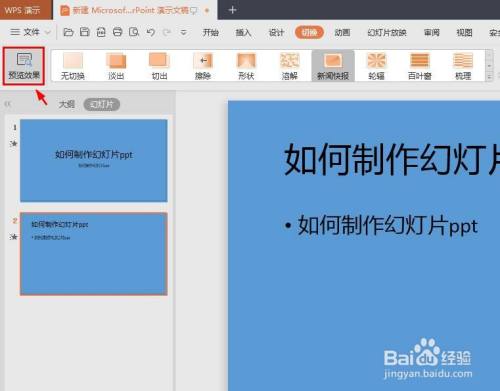Click the redo arrow icon

tap(167, 32)
